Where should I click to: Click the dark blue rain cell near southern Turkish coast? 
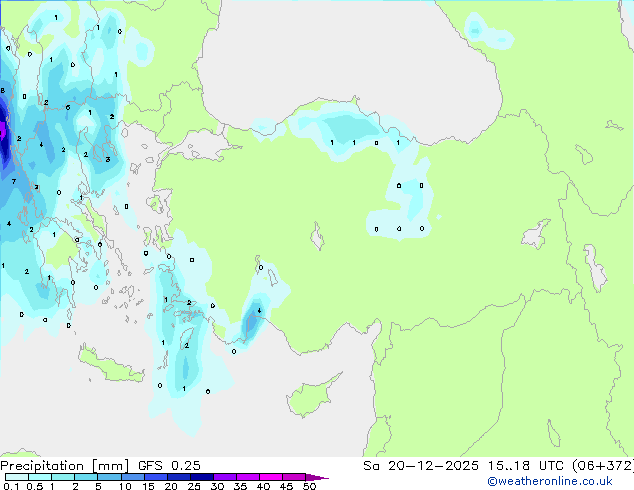point(251,322)
